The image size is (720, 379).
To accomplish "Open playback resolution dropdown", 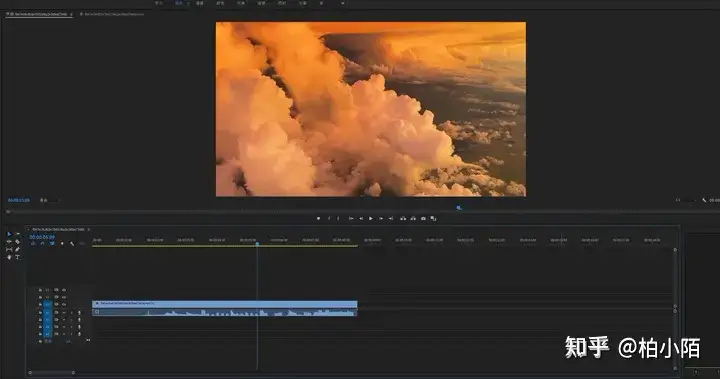I will coord(686,200).
